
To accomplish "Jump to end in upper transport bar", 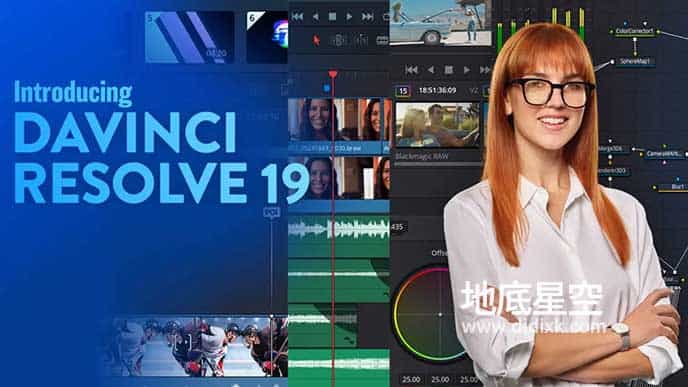I will click(368, 17).
